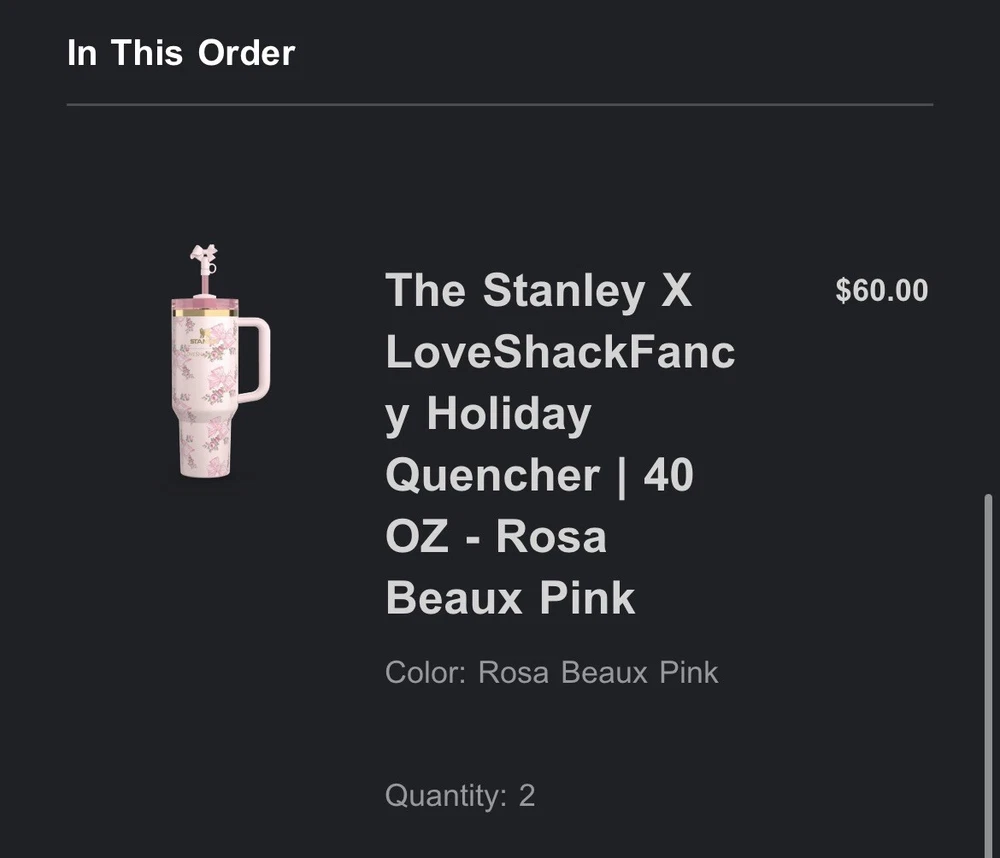Viewport: 1000px width, 858px height.
Task: Click the "Quencher | 40" title line
Action: pos(539,475)
